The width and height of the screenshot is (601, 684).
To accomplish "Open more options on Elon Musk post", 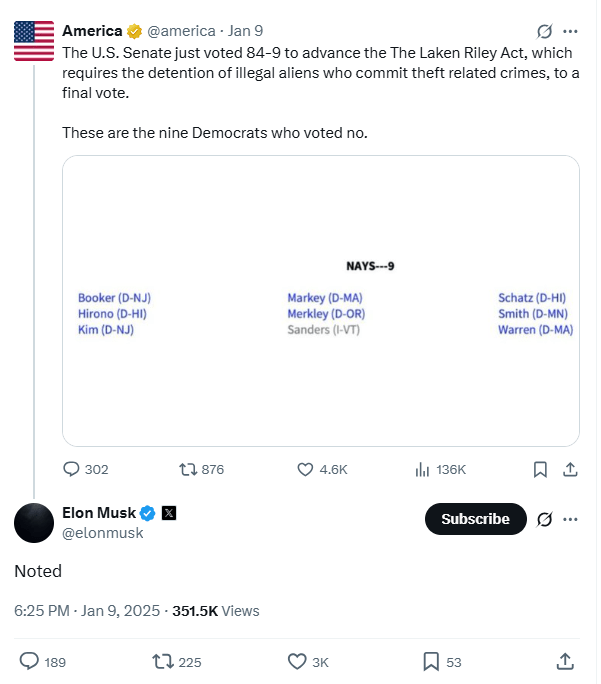I will pyautogui.click(x=570, y=519).
